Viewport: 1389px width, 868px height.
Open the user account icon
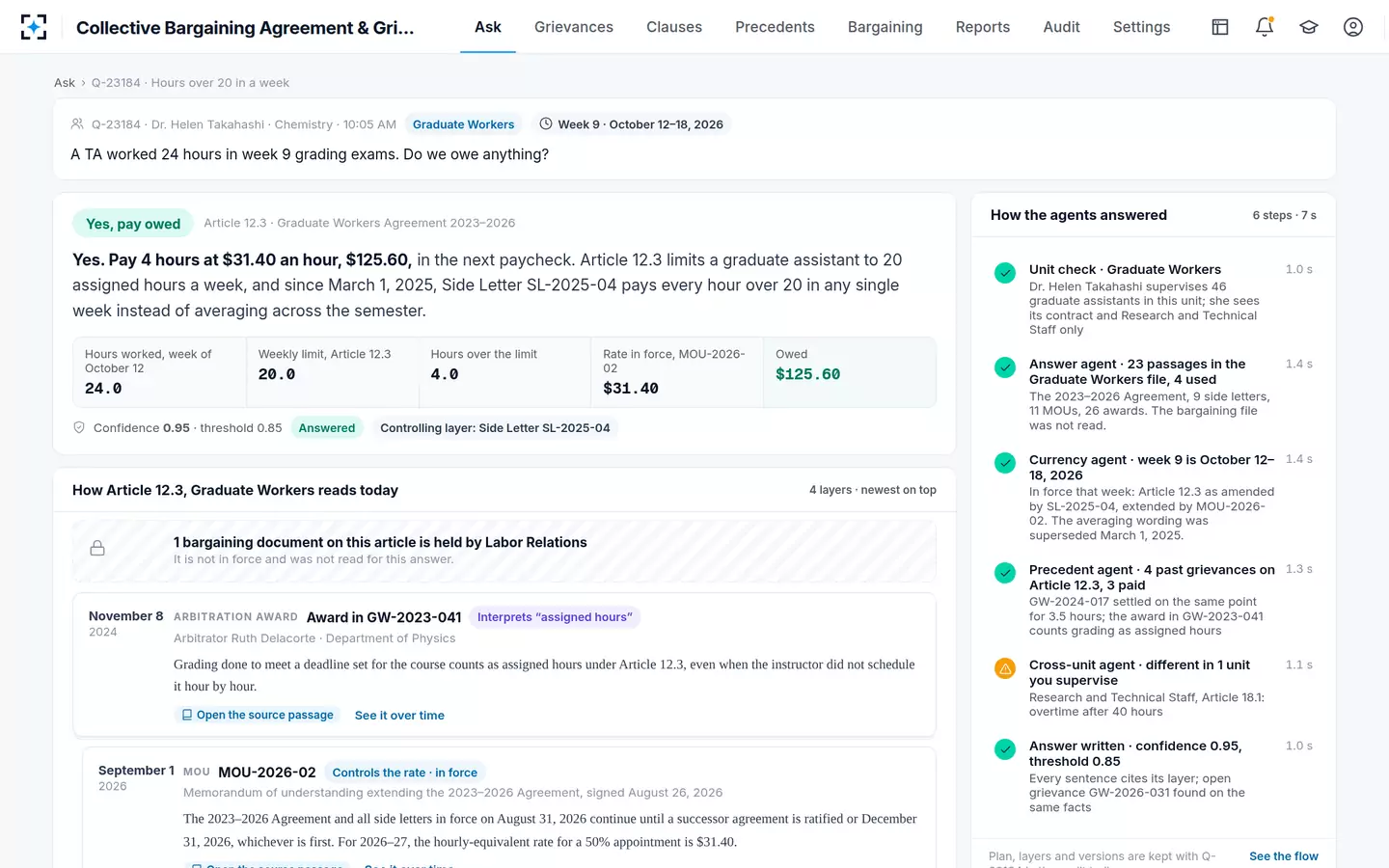(x=1353, y=27)
